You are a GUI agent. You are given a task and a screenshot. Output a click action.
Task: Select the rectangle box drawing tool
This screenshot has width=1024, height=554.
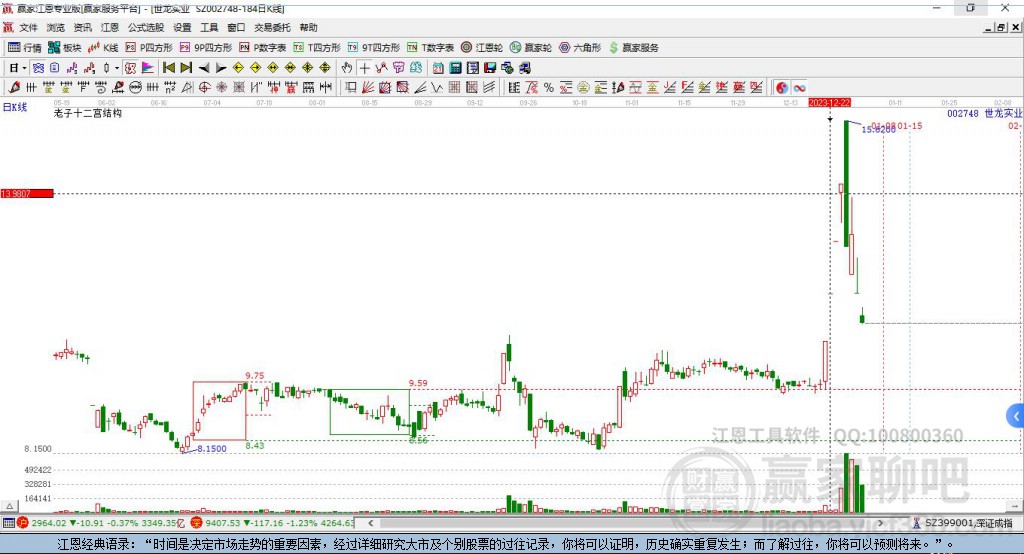(350, 88)
